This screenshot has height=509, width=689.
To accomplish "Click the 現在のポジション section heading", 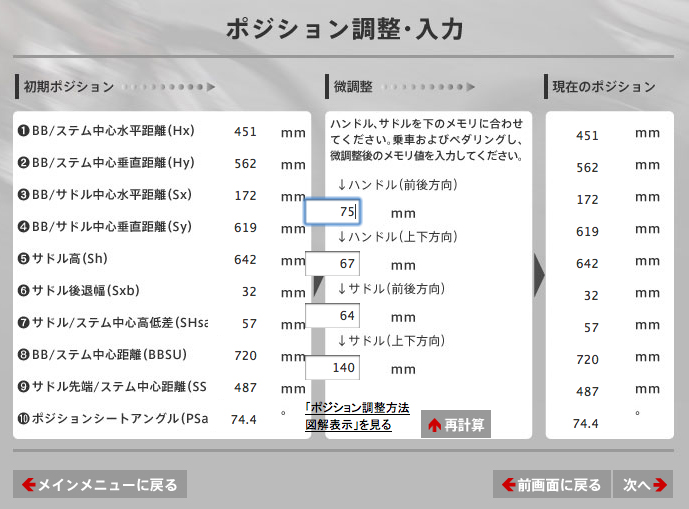I will (604, 87).
